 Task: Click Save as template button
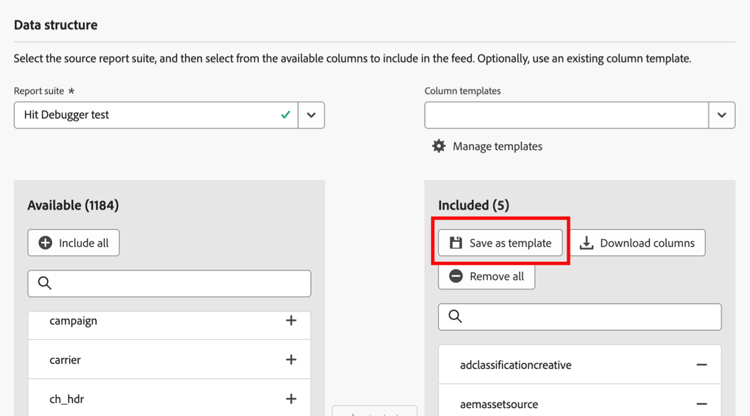pyautogui.click(x=501, y=243)
